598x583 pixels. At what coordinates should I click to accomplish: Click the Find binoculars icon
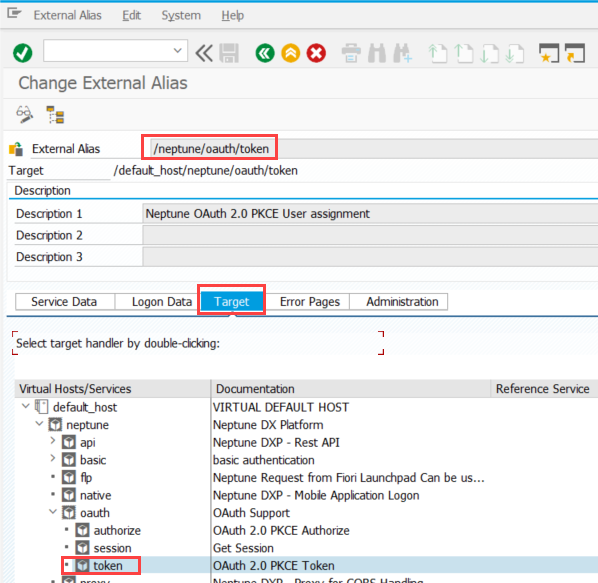click(377, 53)
